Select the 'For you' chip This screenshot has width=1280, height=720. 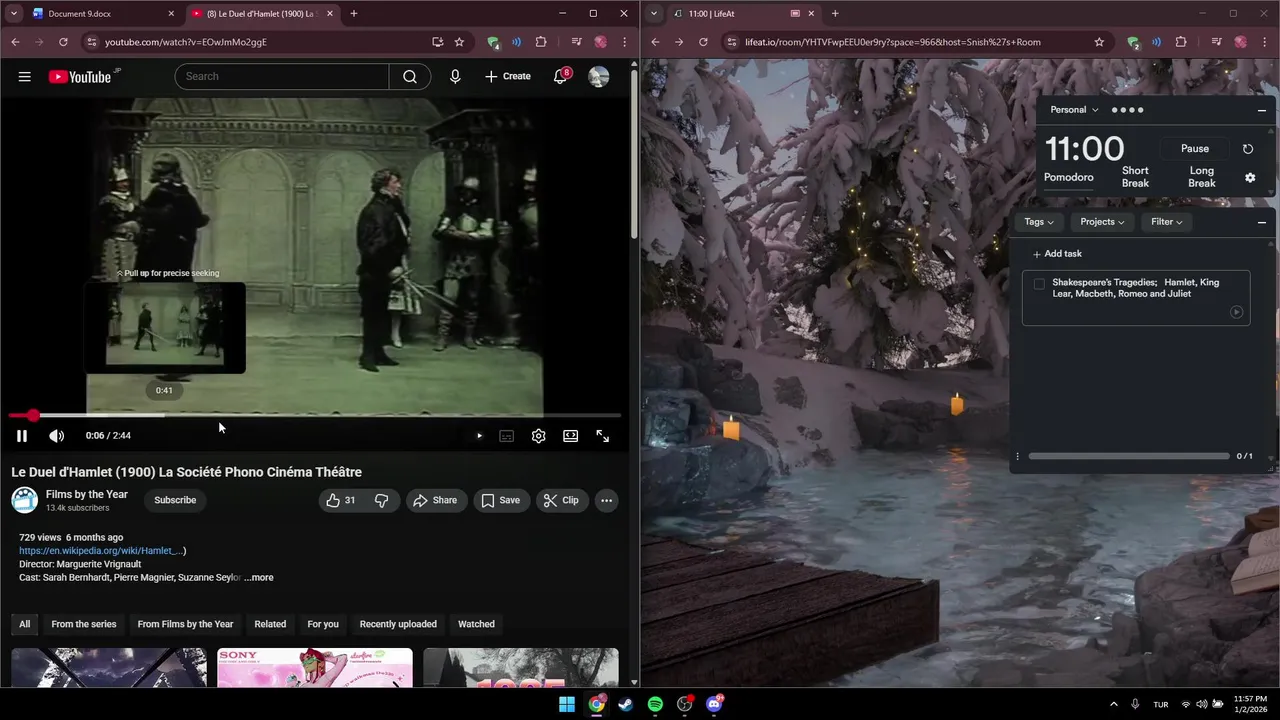[323, 624]
